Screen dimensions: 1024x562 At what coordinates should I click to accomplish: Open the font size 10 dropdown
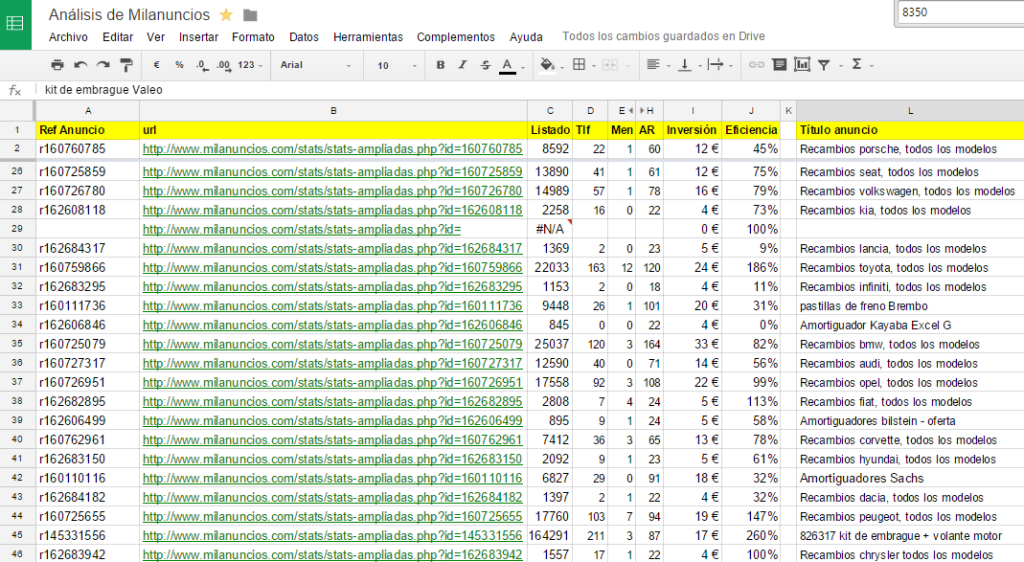[x=396, y=65]
